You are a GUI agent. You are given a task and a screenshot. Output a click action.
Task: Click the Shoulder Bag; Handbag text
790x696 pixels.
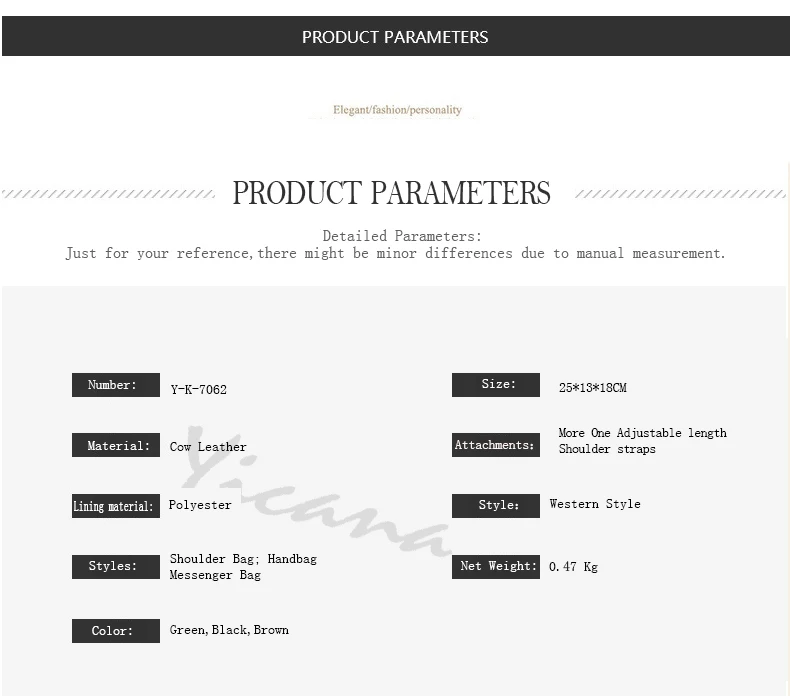[x=243, y=559]
